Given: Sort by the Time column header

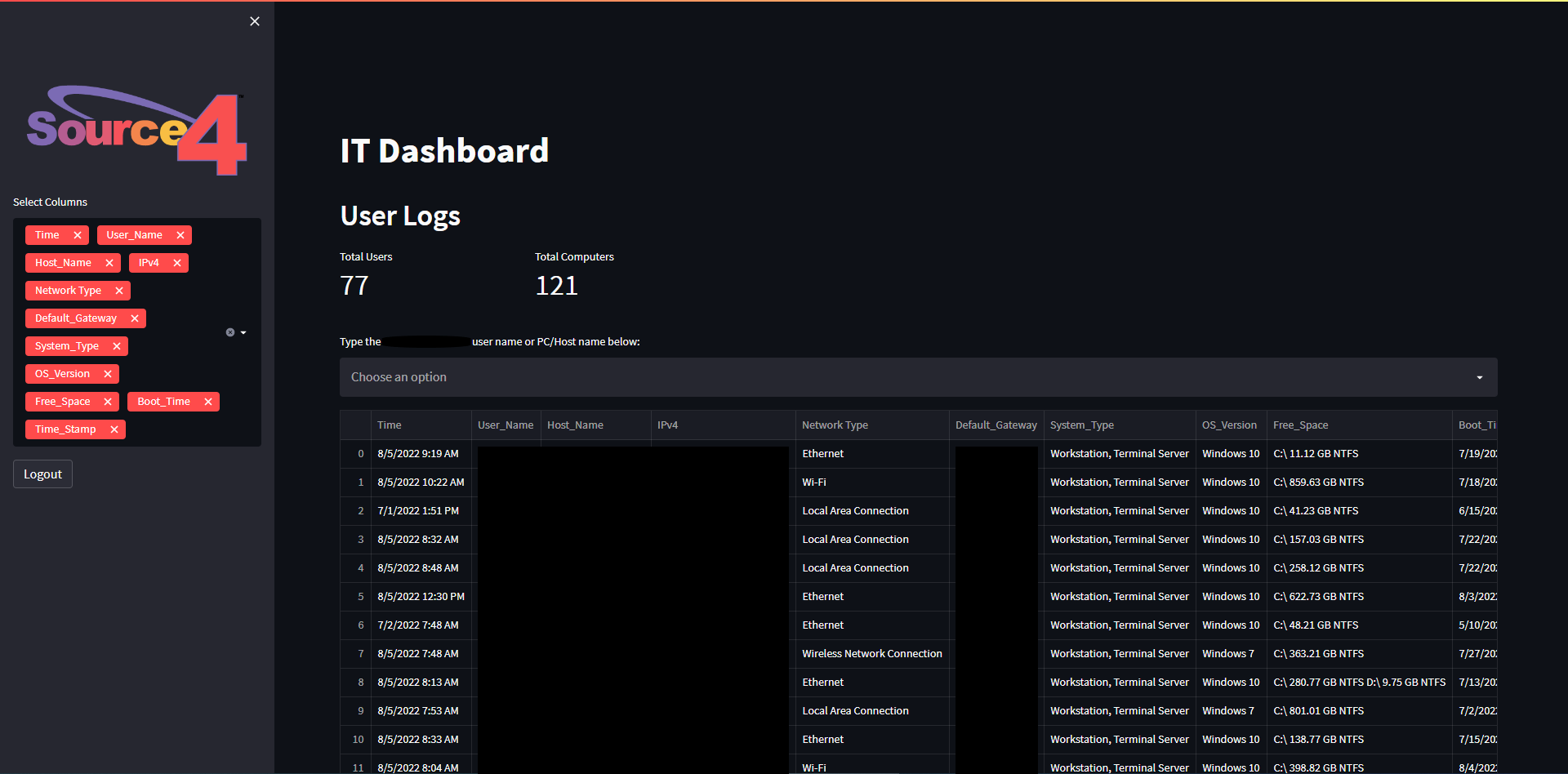Looking at the screenshot, I should point(421,425).
